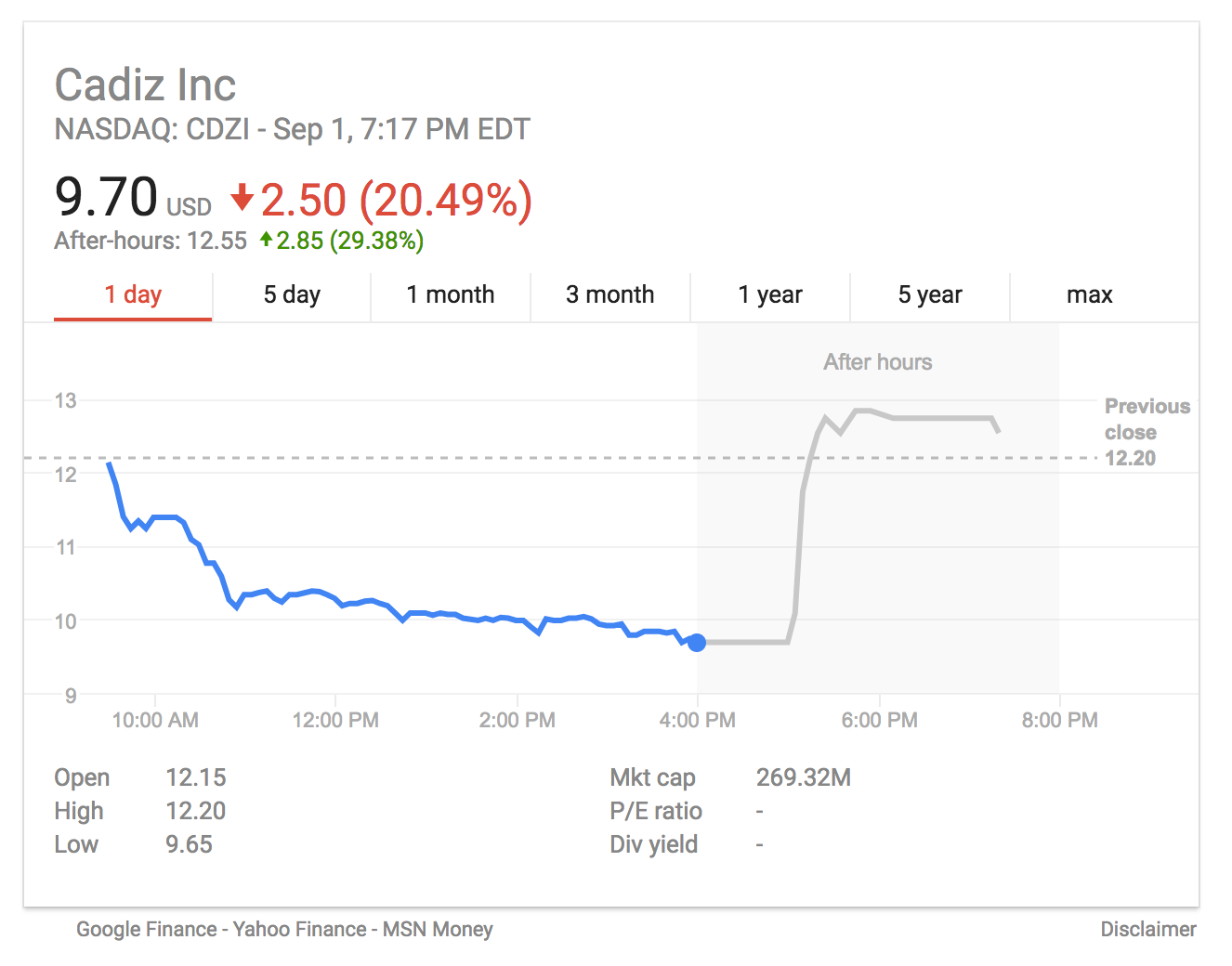The width and height of the screenshot is (1232, 966).
Task: Click the 12:00 PM axis label
Action: 335,720
